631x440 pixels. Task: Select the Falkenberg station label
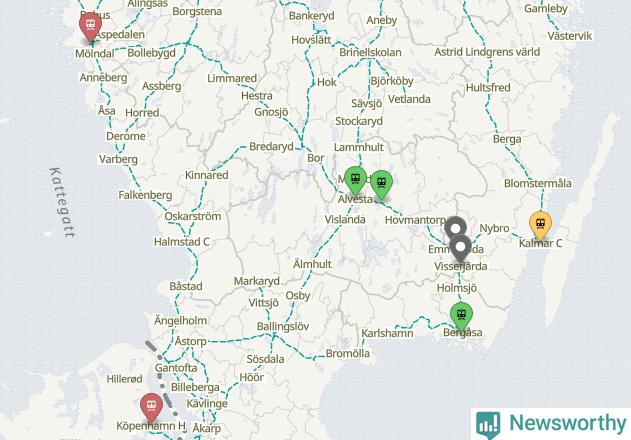coord(145,195)
